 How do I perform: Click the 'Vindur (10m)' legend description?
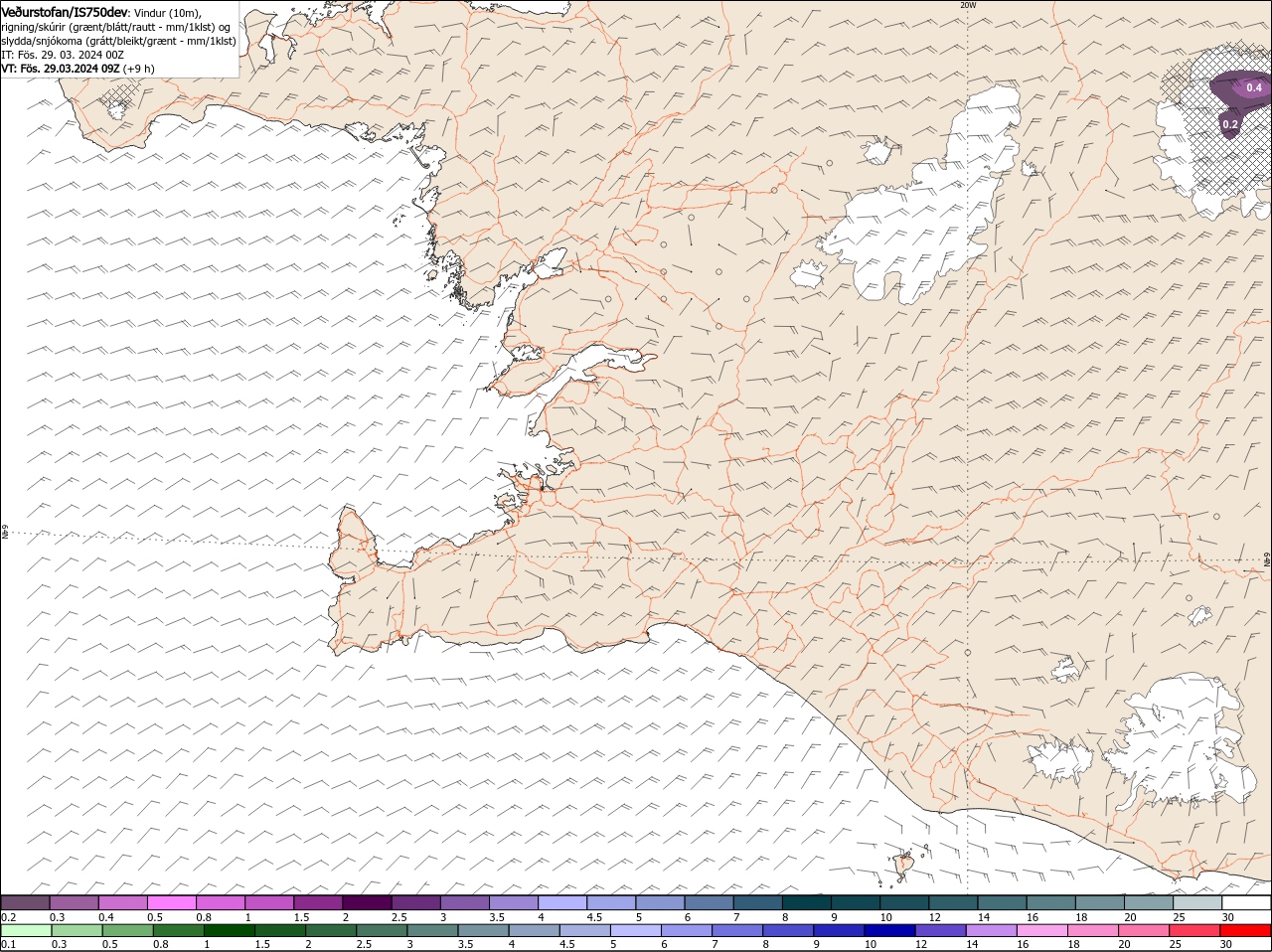tap(168, 12)
